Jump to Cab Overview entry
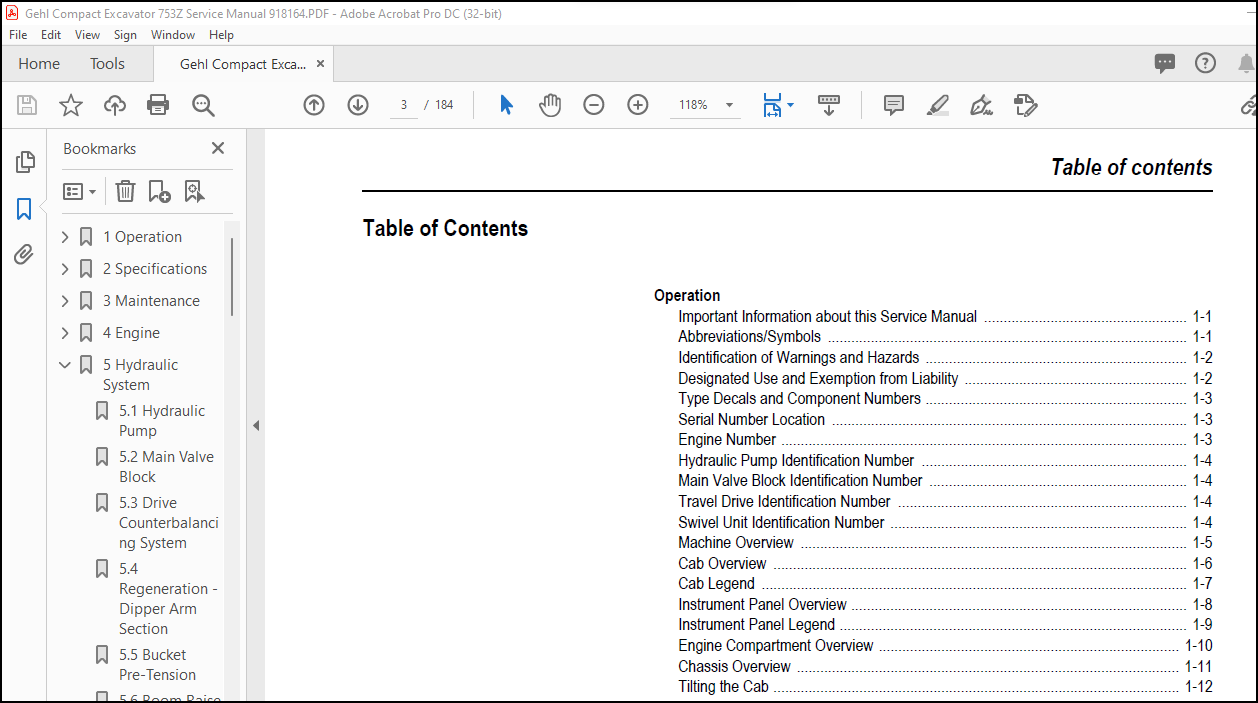This screenshot has width=1258, height=703. [722, 564]
